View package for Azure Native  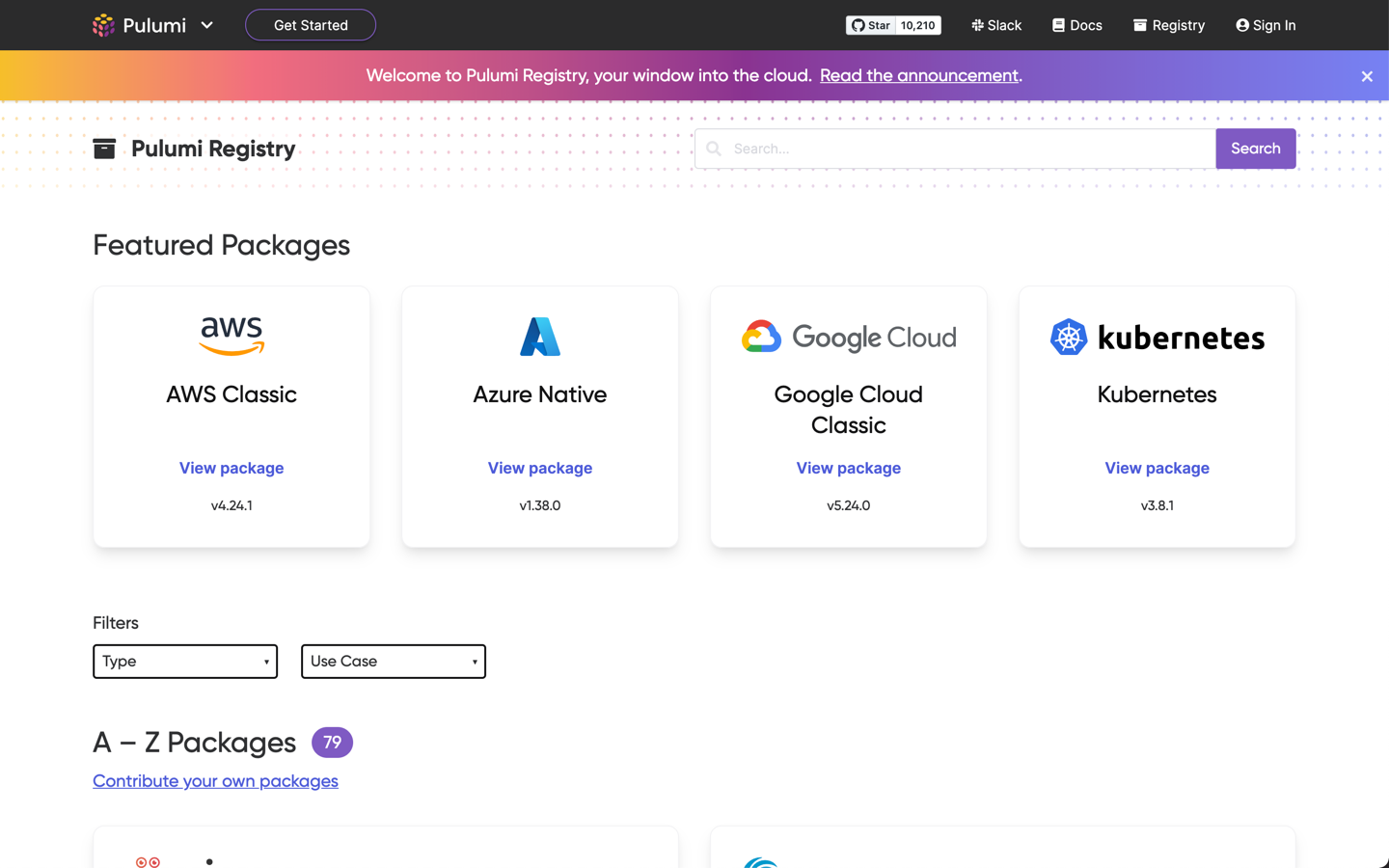point(540,468)
